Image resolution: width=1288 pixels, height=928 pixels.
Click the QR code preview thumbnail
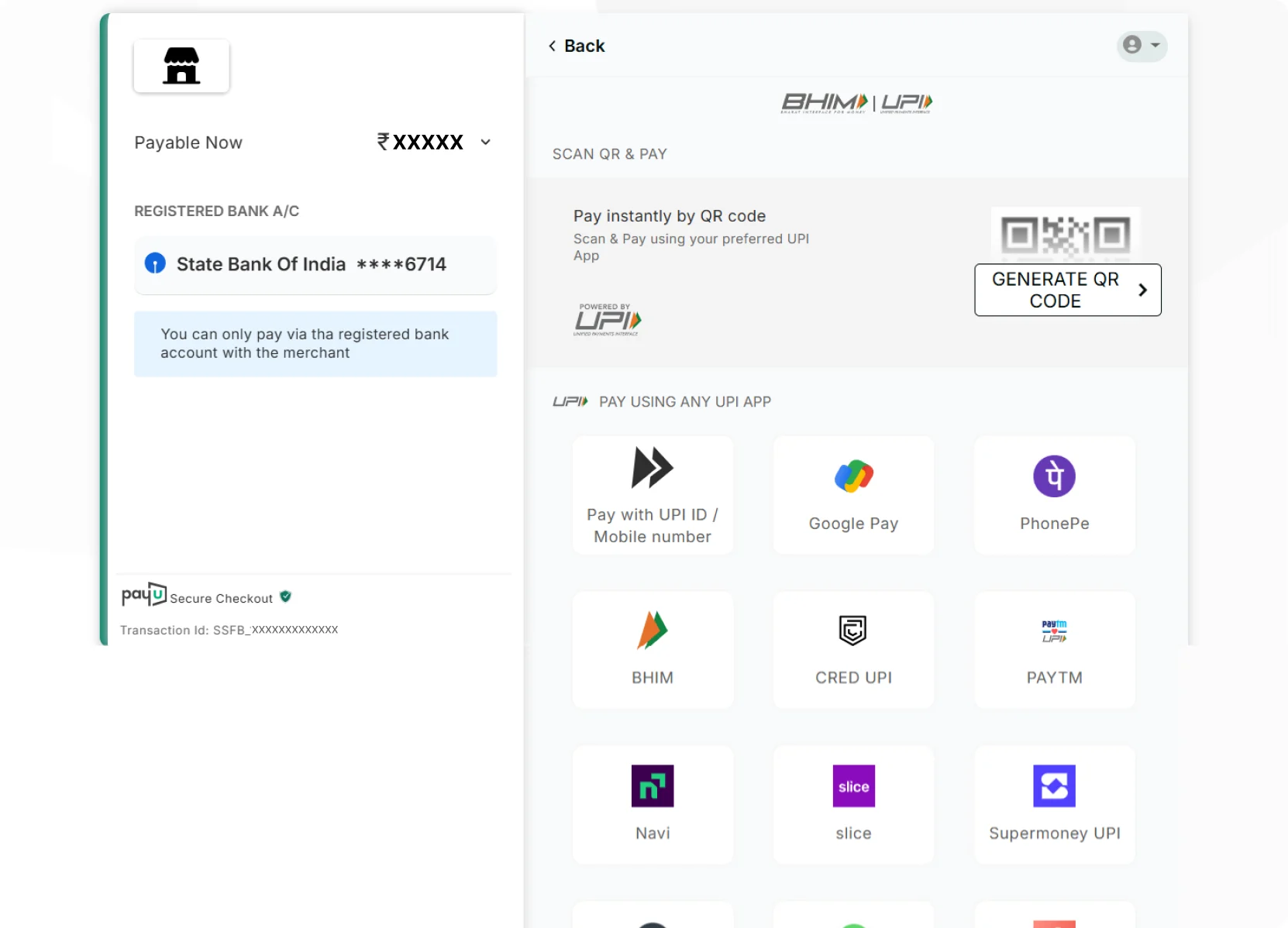click(1066, 235)
